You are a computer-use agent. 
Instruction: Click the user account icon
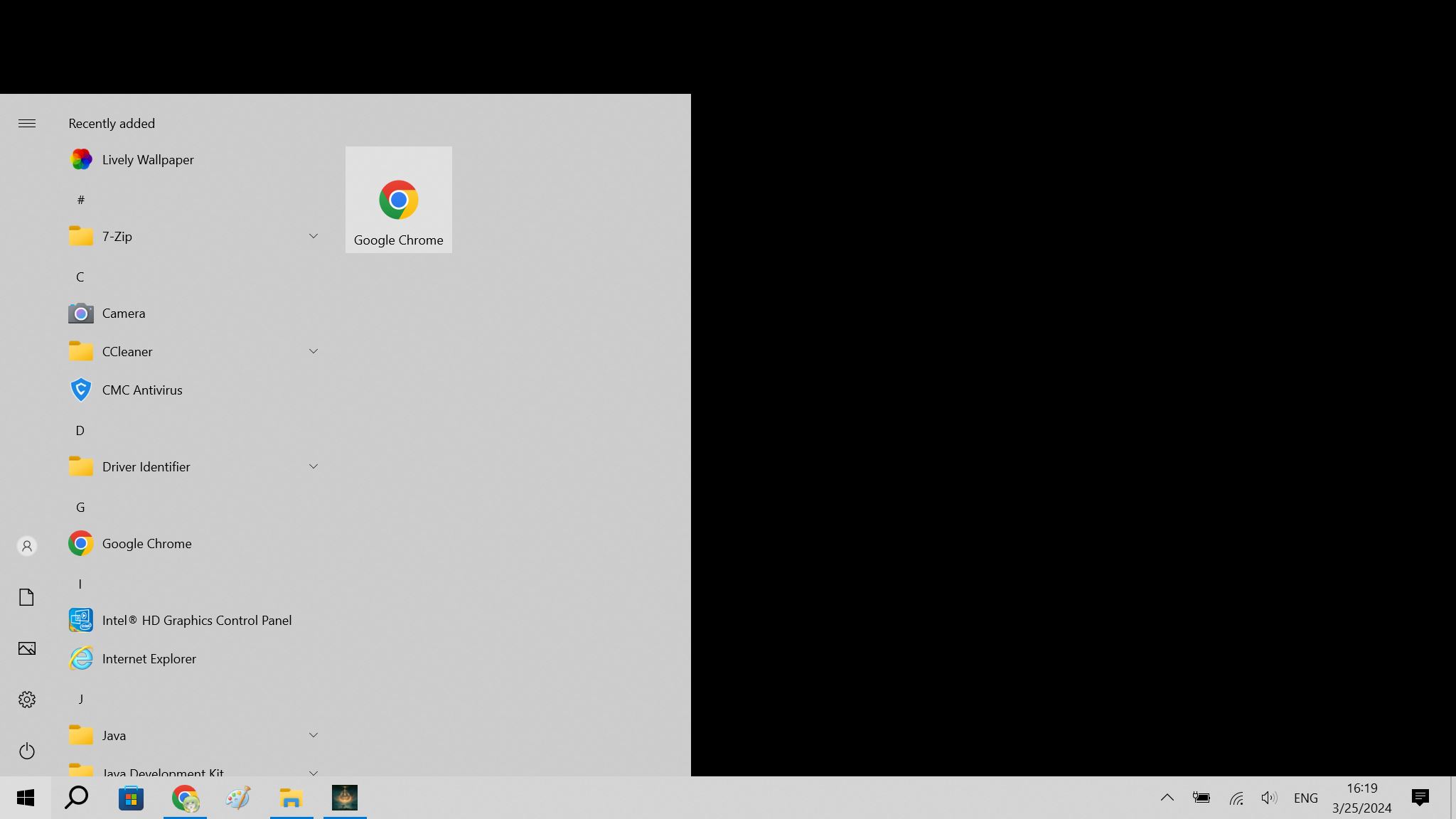tap(27, 546)
